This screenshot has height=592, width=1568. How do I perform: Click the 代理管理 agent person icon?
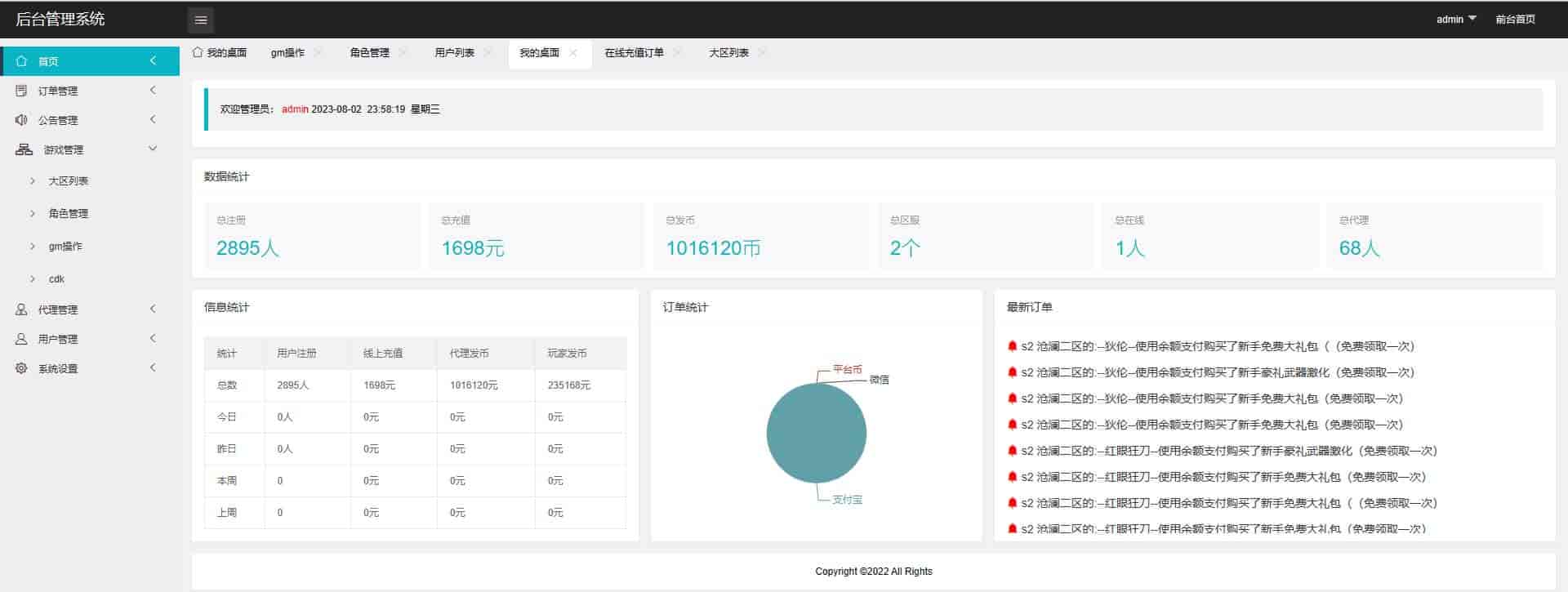pyautogui.click(x=22, y=309)
